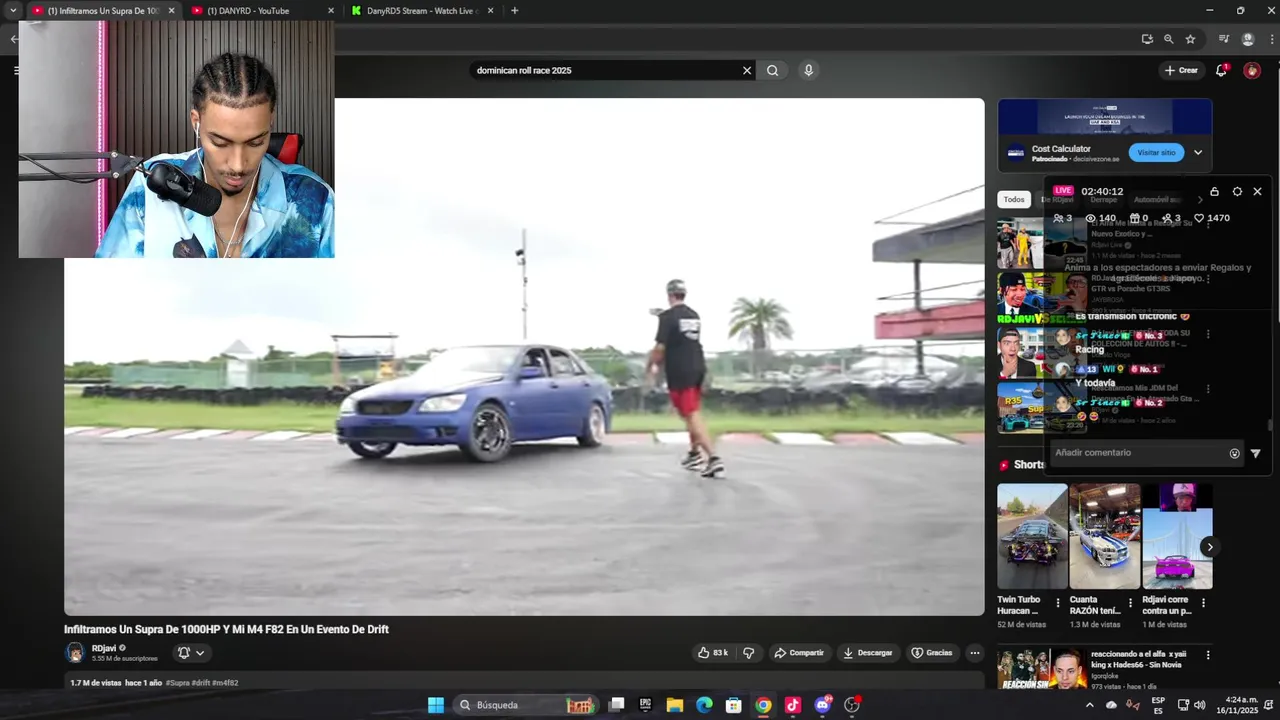Open the tab search dropdown arrow
The height and width of the screenshot is (720, 1280).
13,11
